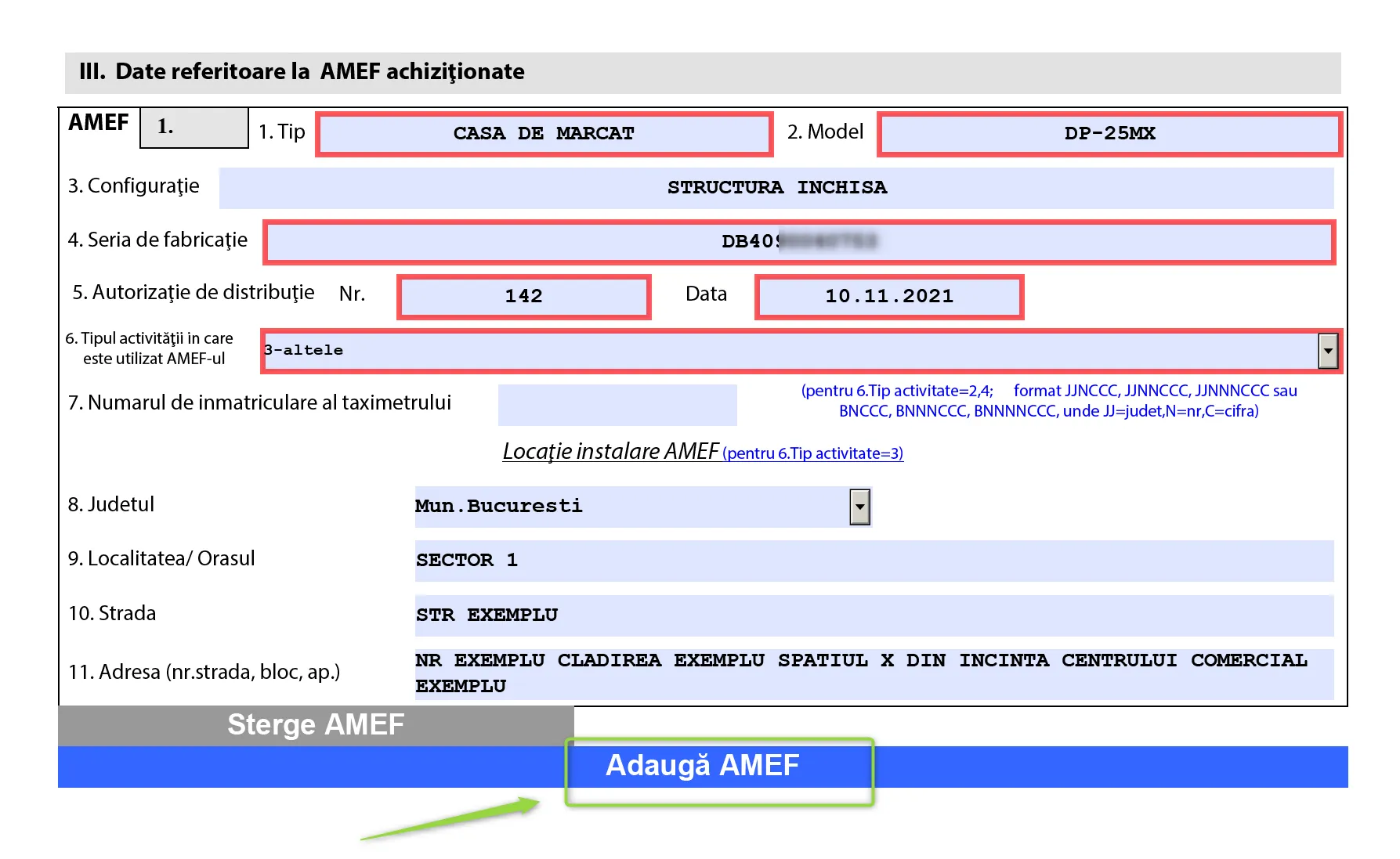Click the Strada field STR EXEMPLU
The height and width of the screenshot is (859, 1400).
point(874,615)
